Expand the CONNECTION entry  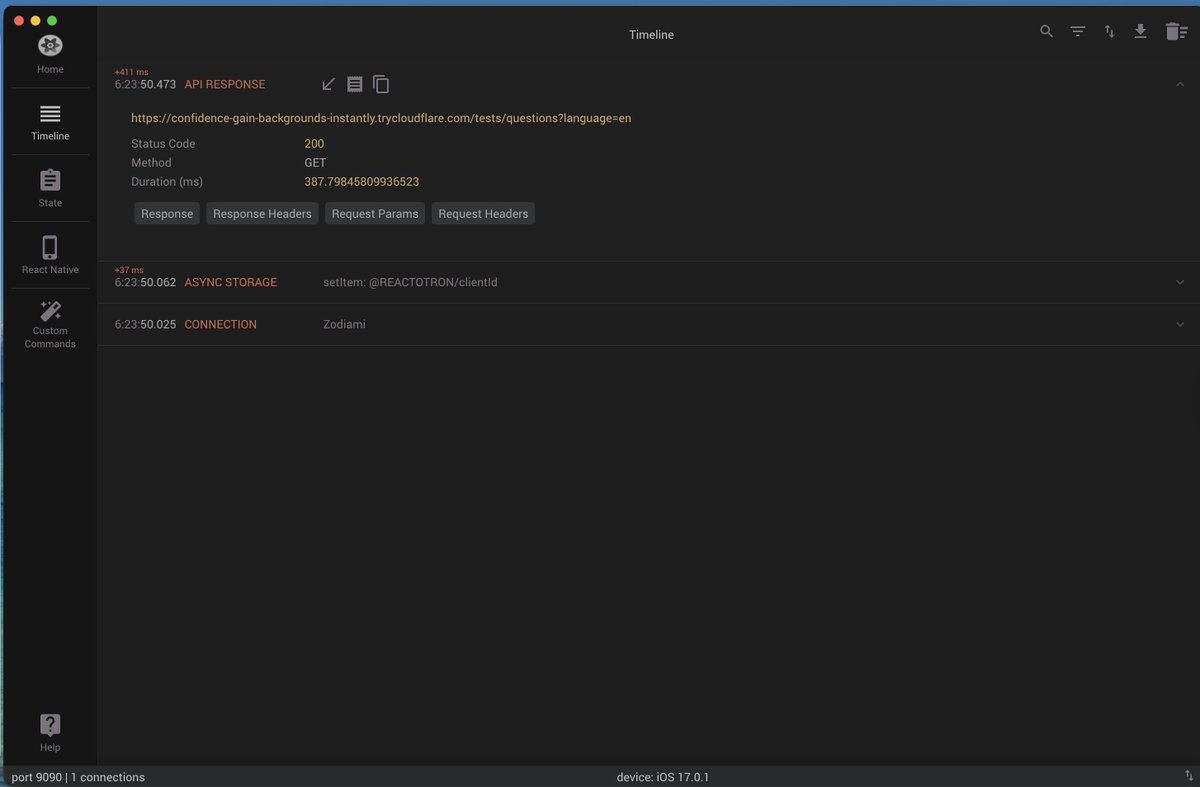click(x=1180, y=325)
